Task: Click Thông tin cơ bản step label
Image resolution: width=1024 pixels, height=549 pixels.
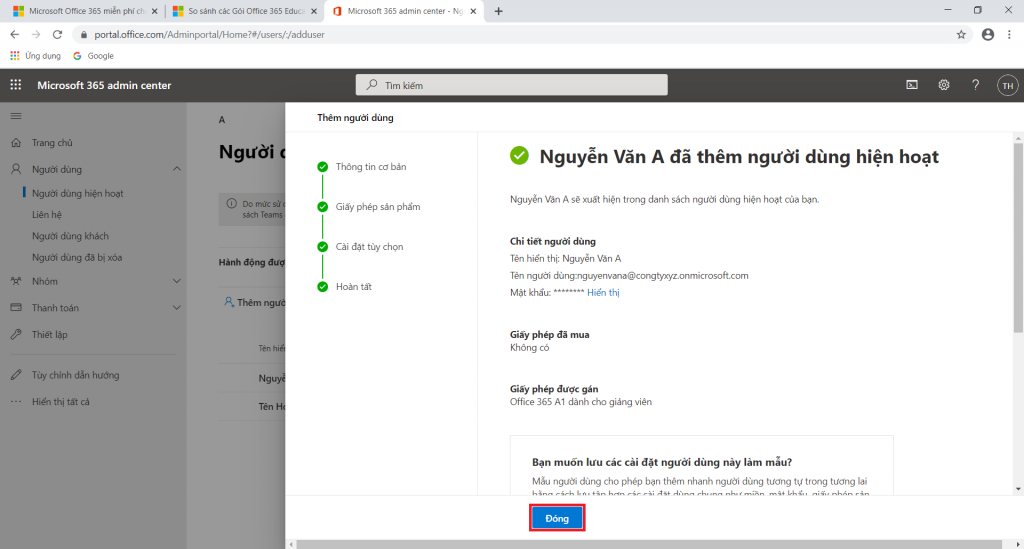Action: click(371, 166)
